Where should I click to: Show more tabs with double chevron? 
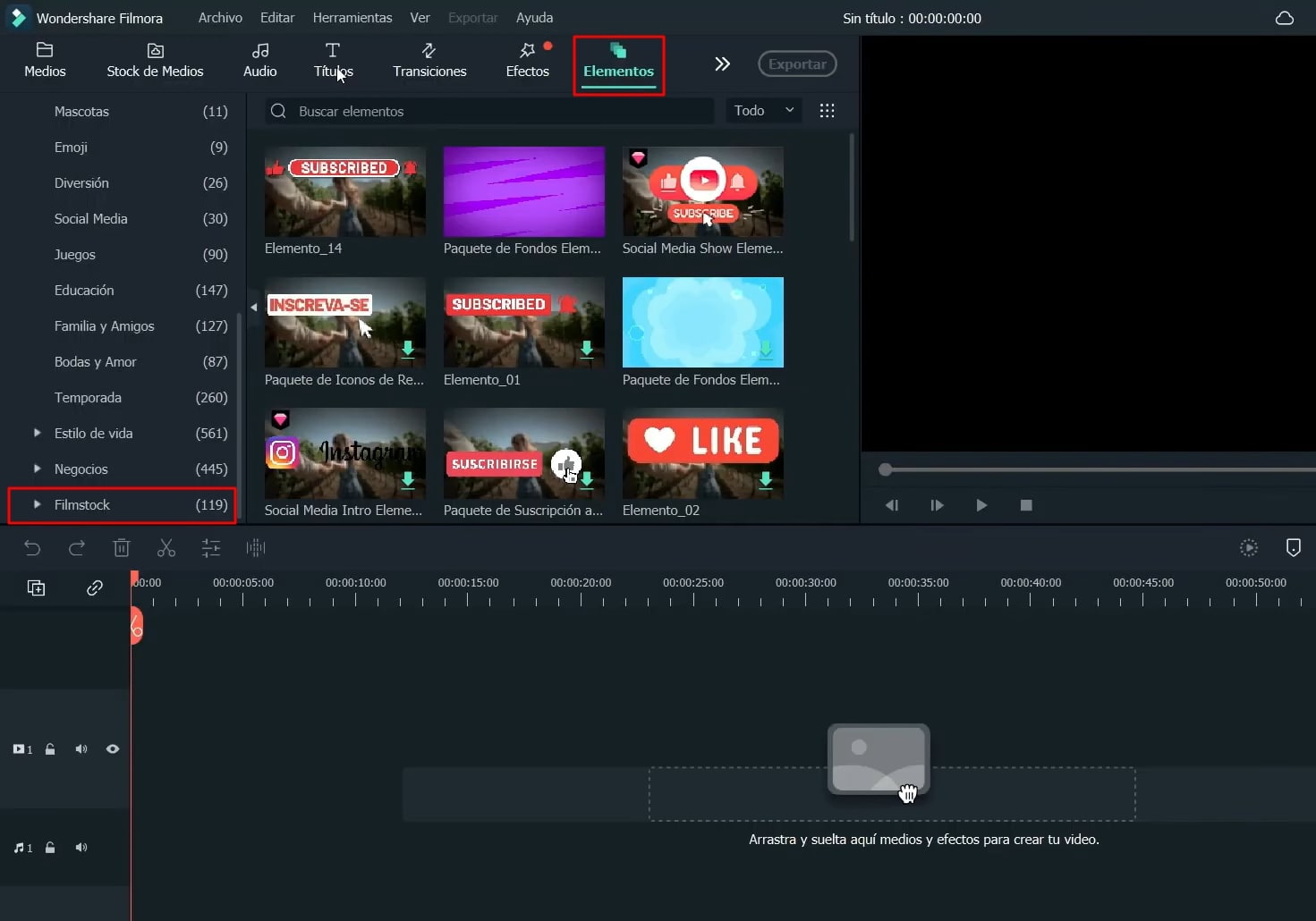click(x=722, y=63)
